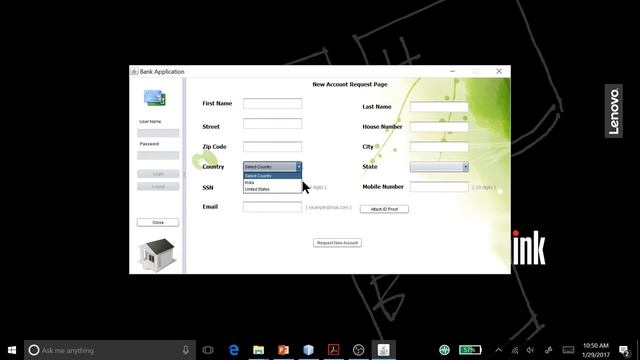Choose India from the Country list
The width and height of the screenshot is (640, 360).
click(272, 182)
